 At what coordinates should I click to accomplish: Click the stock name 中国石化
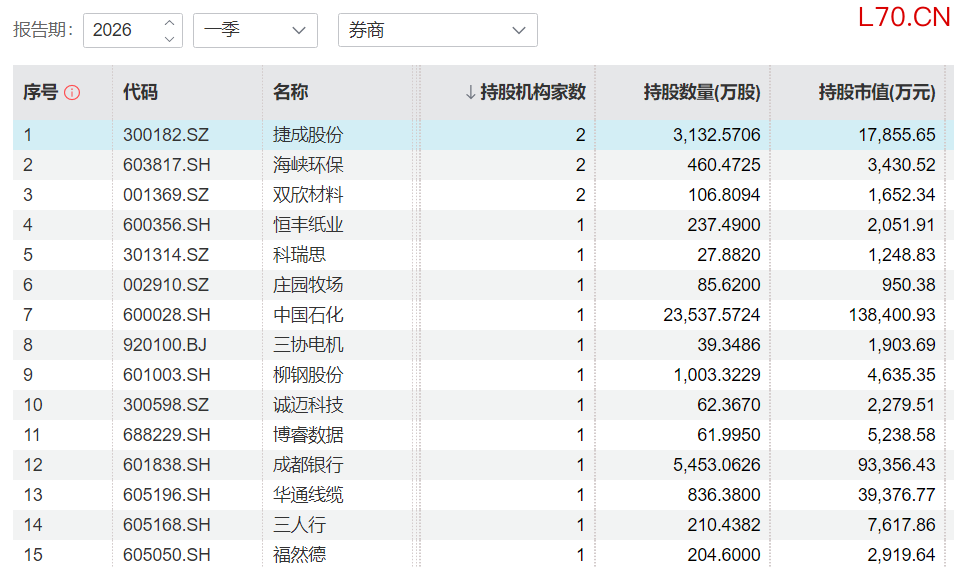pyautogui.click(x=308, y=315)
